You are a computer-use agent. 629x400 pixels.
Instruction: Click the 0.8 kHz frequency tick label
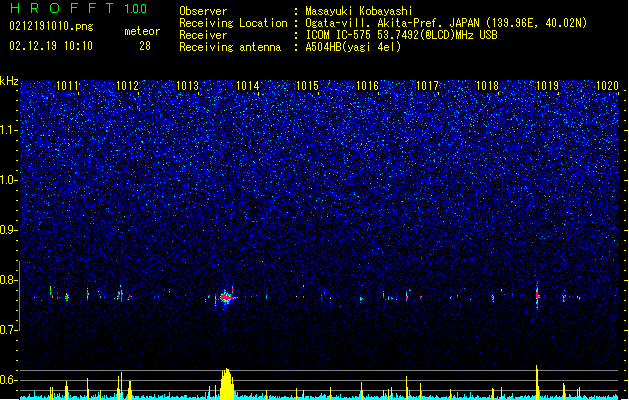tap(9, 280)
